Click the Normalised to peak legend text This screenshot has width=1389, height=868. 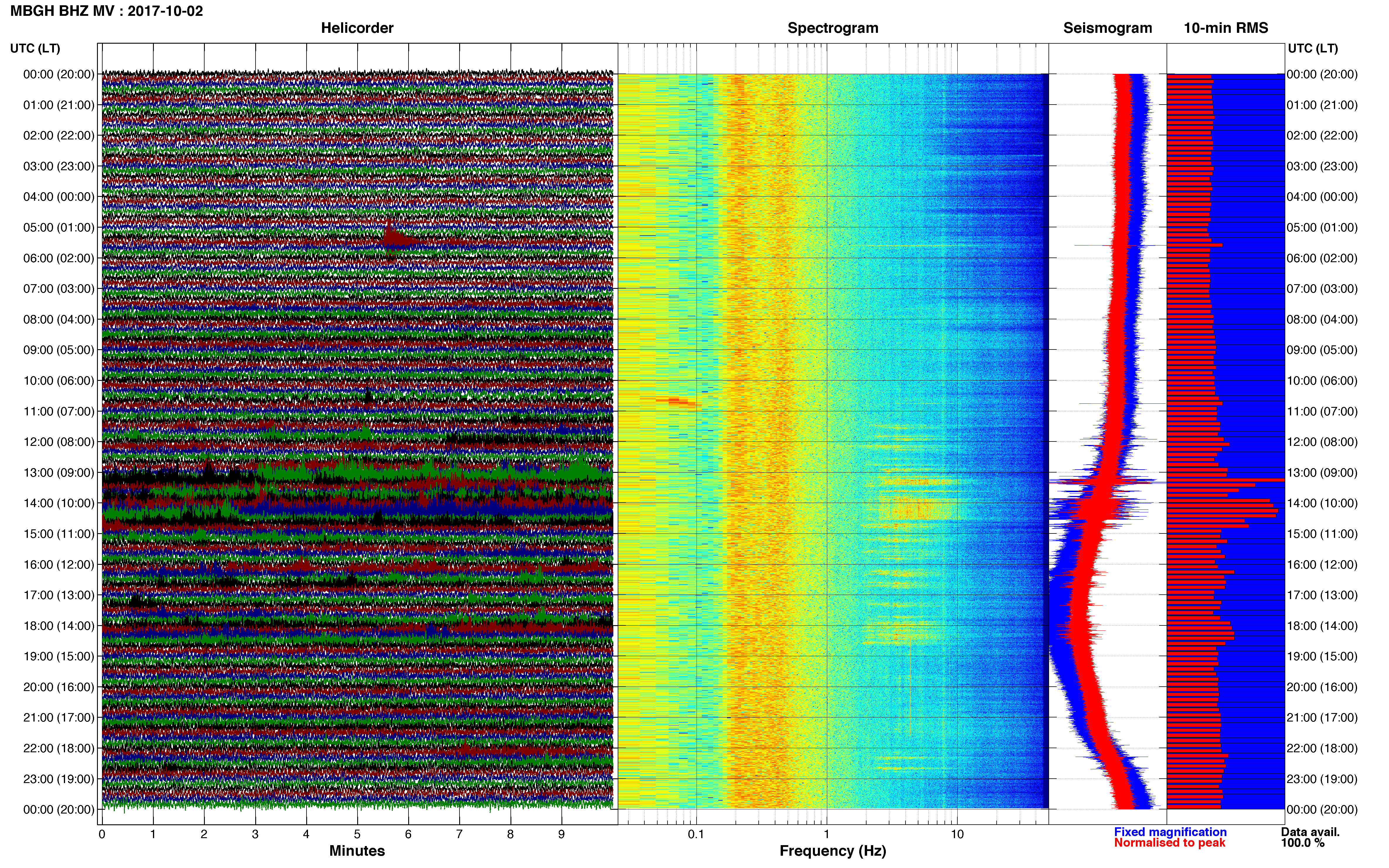[1170, 843]
